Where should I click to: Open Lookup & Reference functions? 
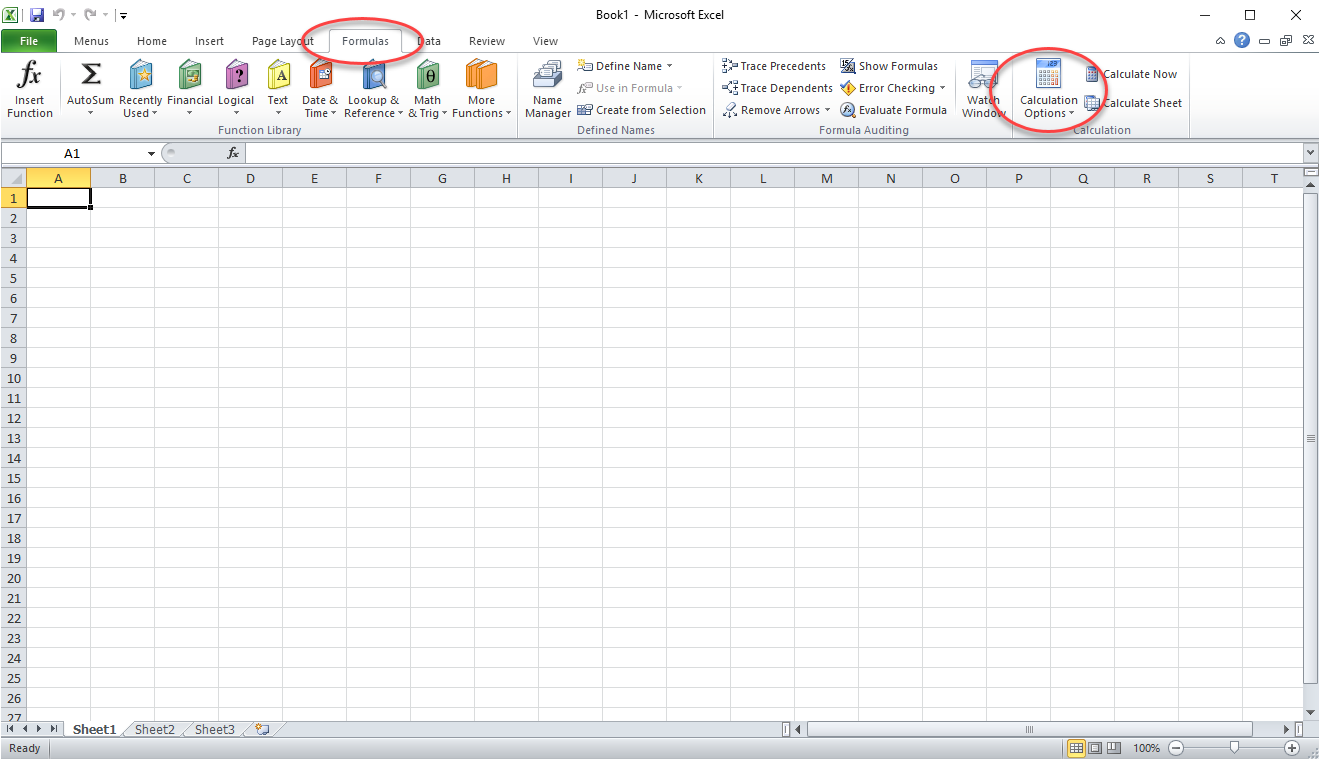click(373, 89)
